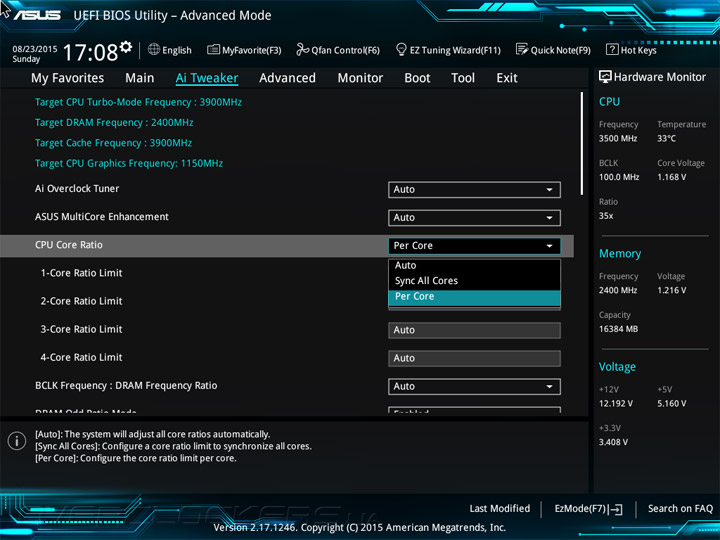Open the Exit tab
The height and width of the screenshot is (540, 720).
507,78
